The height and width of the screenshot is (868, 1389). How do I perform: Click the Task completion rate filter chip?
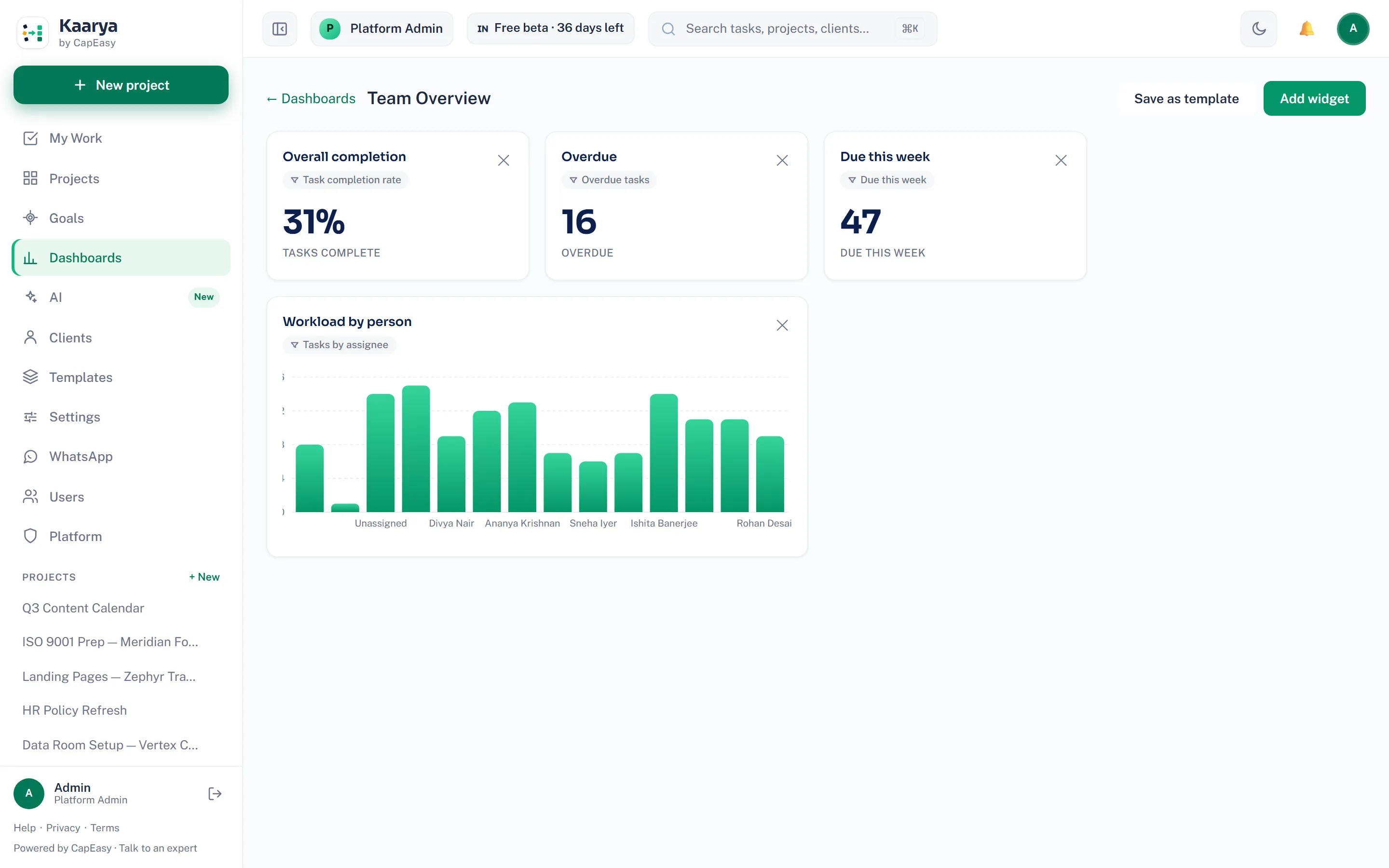345,180
